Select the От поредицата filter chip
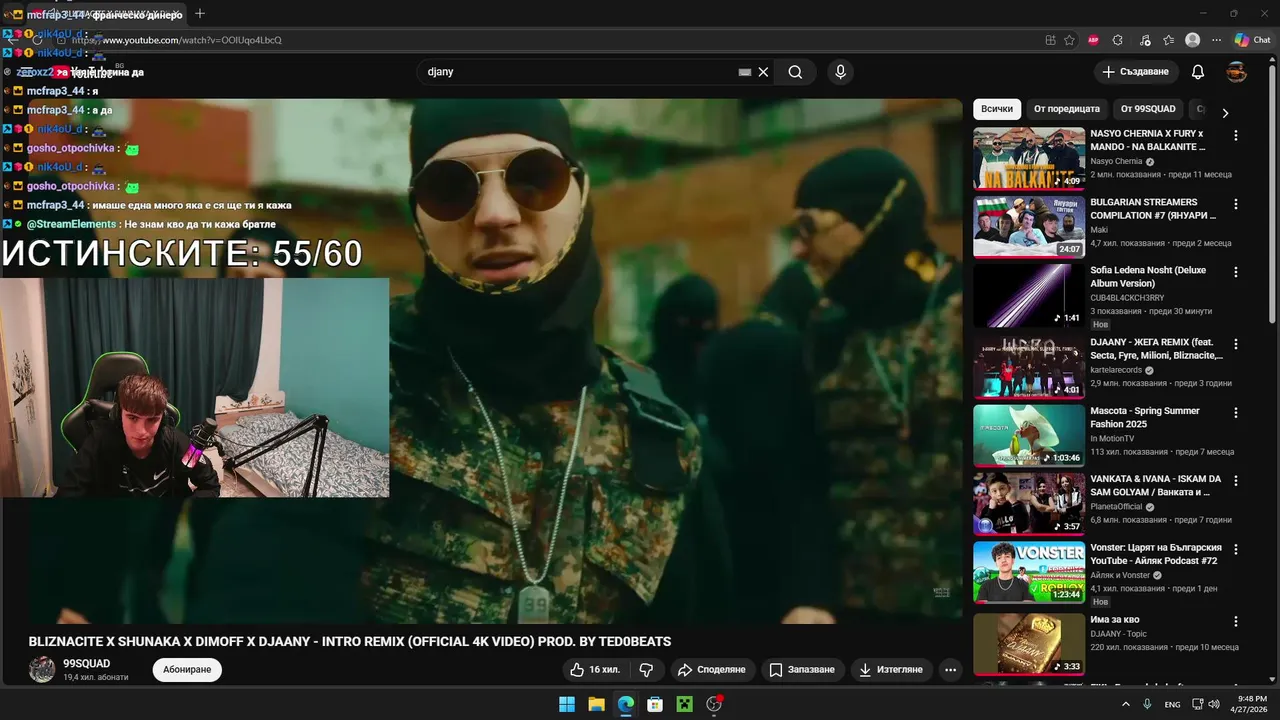The image size is (1280, 720). [1067, 109]
